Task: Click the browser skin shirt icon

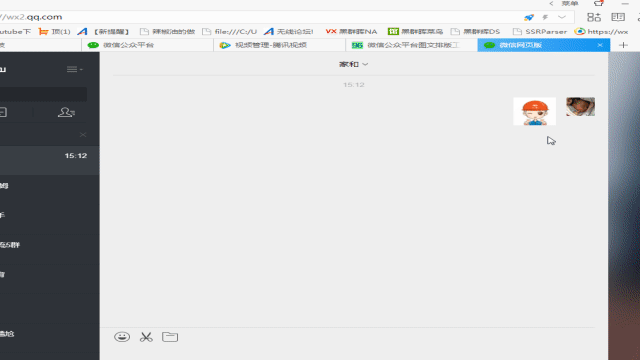Action: (599, 4)
